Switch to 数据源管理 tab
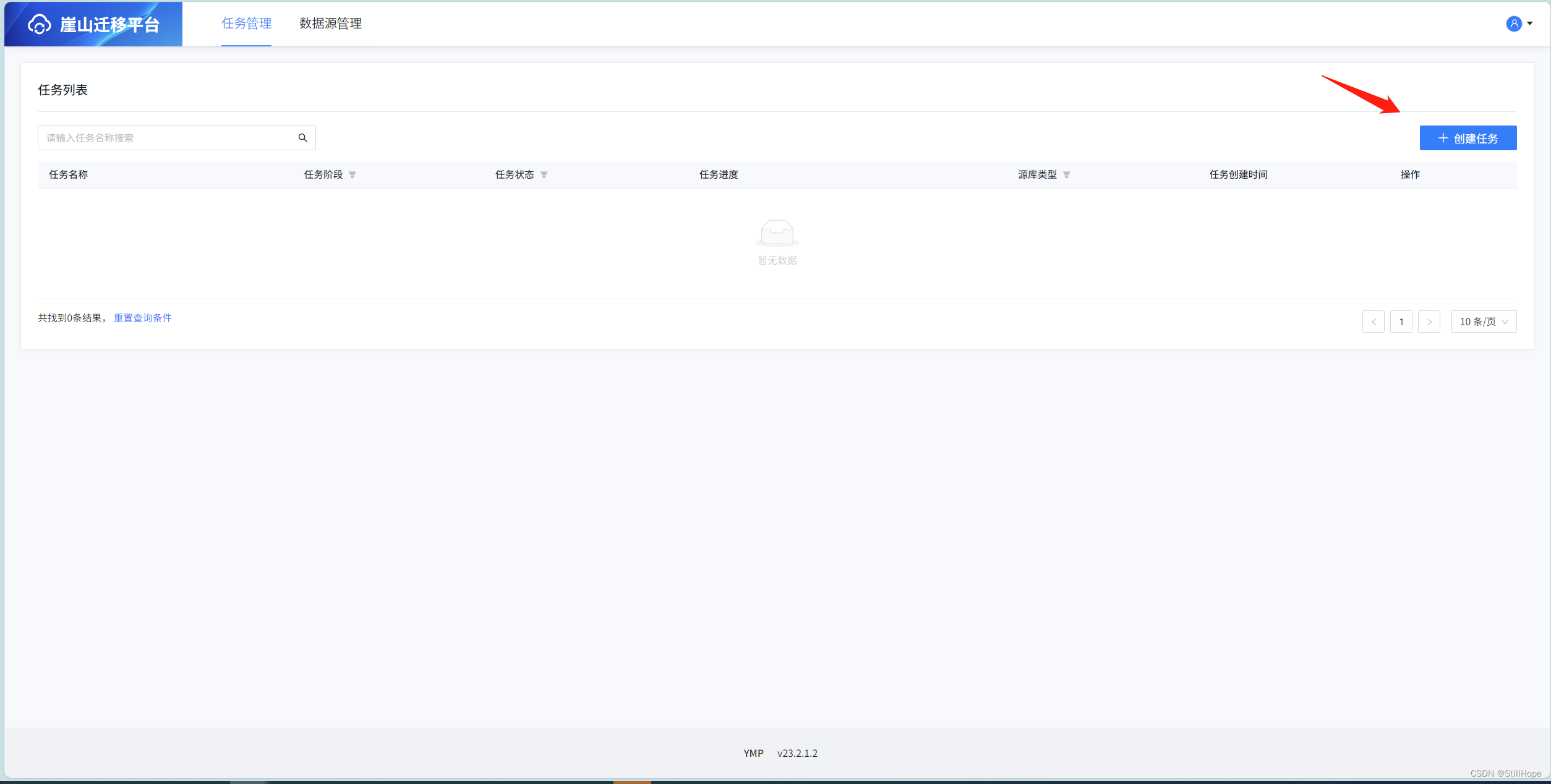Viewport: 1551px width, 784px height. (330, 23)
